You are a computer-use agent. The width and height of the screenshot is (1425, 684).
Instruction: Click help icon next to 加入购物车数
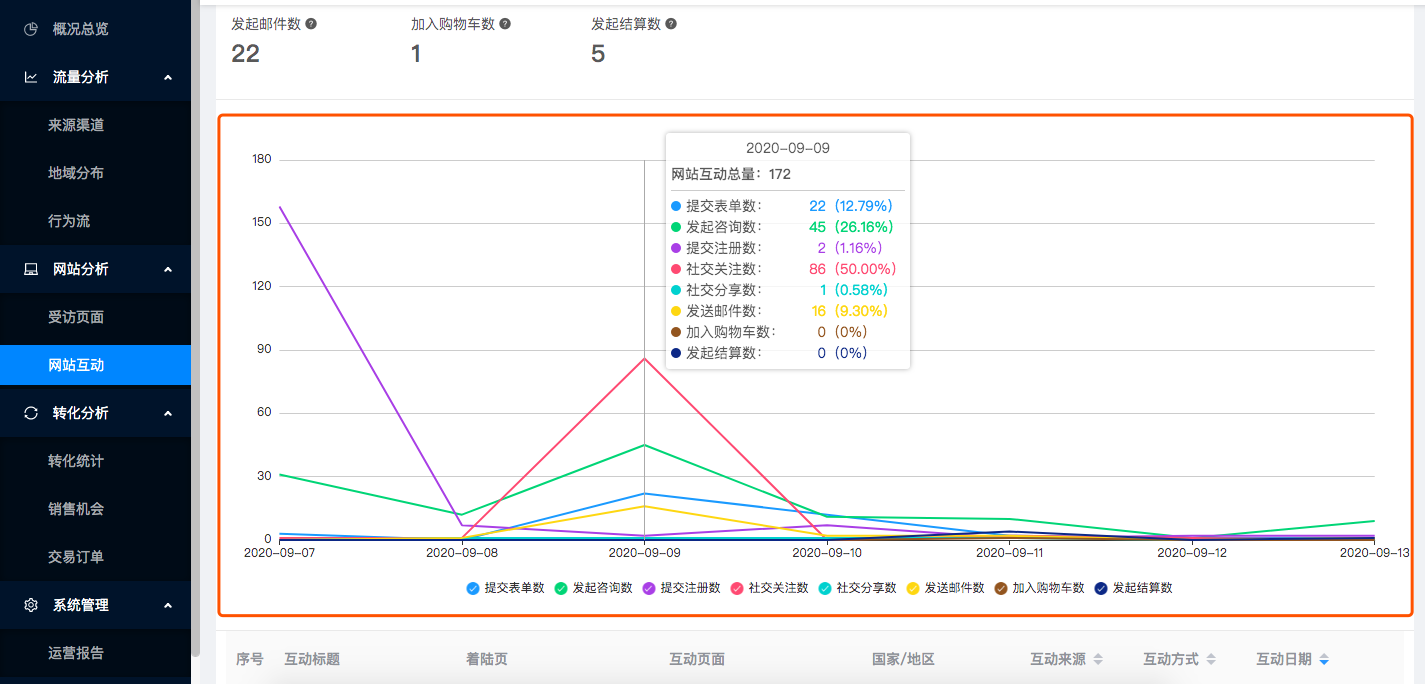505,23
